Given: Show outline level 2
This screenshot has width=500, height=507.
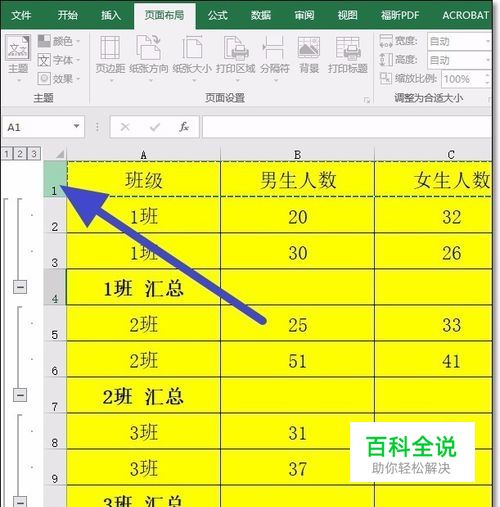Looking at the screenshot, I should pos(20,154).
